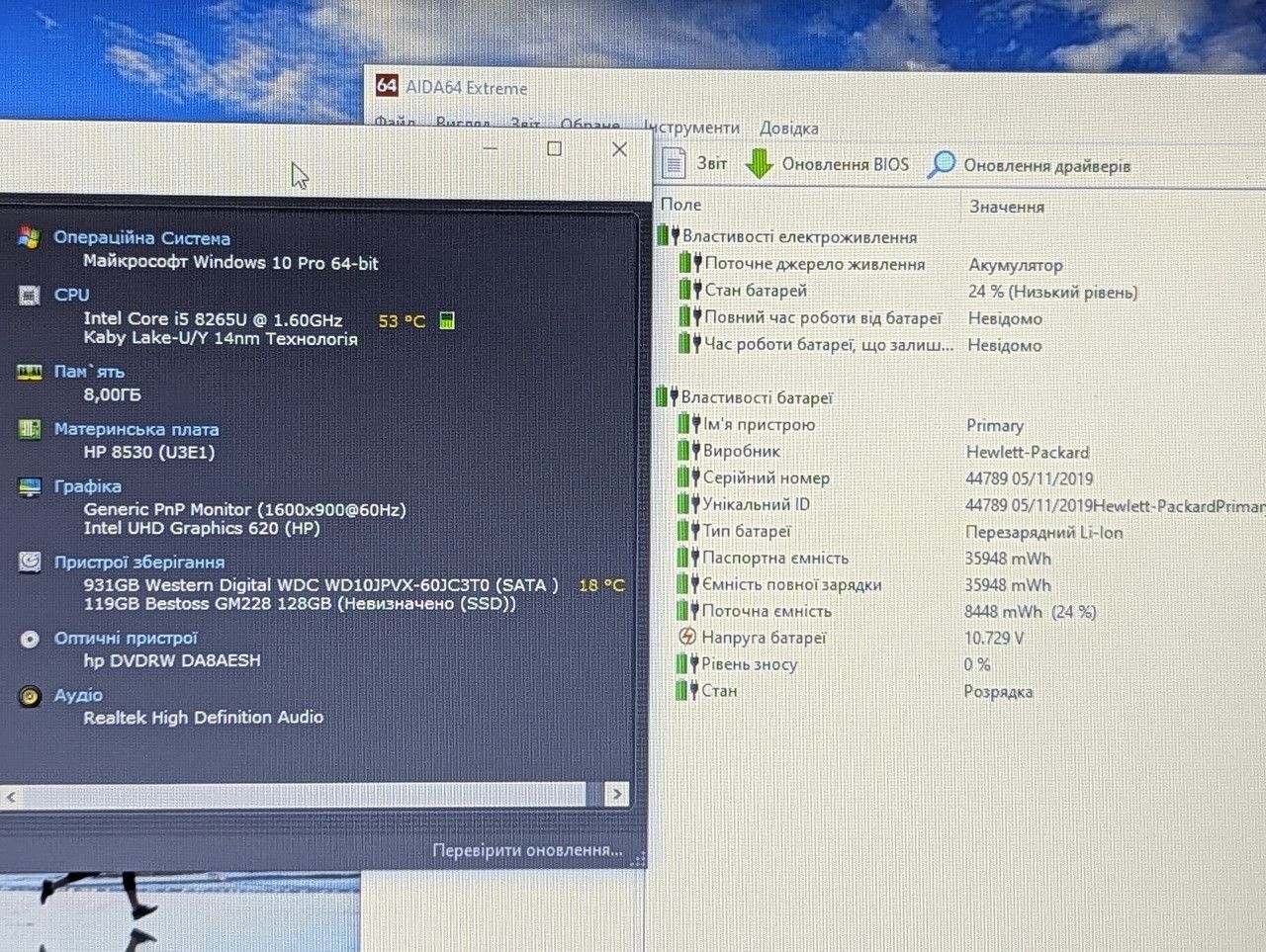The height and width of the screenshot is (952, 1266).
Task: Open the Материнська плата section link
Action: pos(136,429)
